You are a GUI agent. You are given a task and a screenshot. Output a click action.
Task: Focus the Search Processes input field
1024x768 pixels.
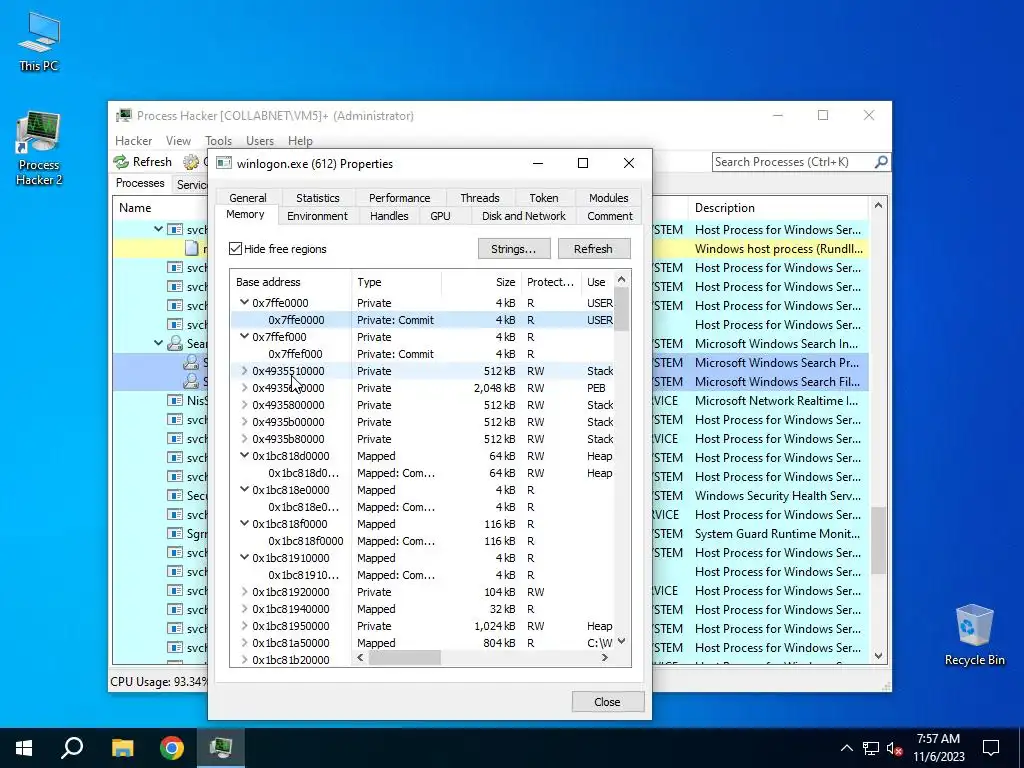point(793,162)
